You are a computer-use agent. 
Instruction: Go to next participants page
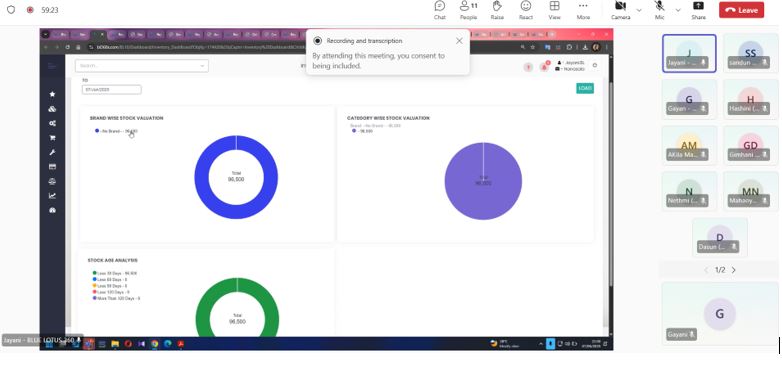733,270
